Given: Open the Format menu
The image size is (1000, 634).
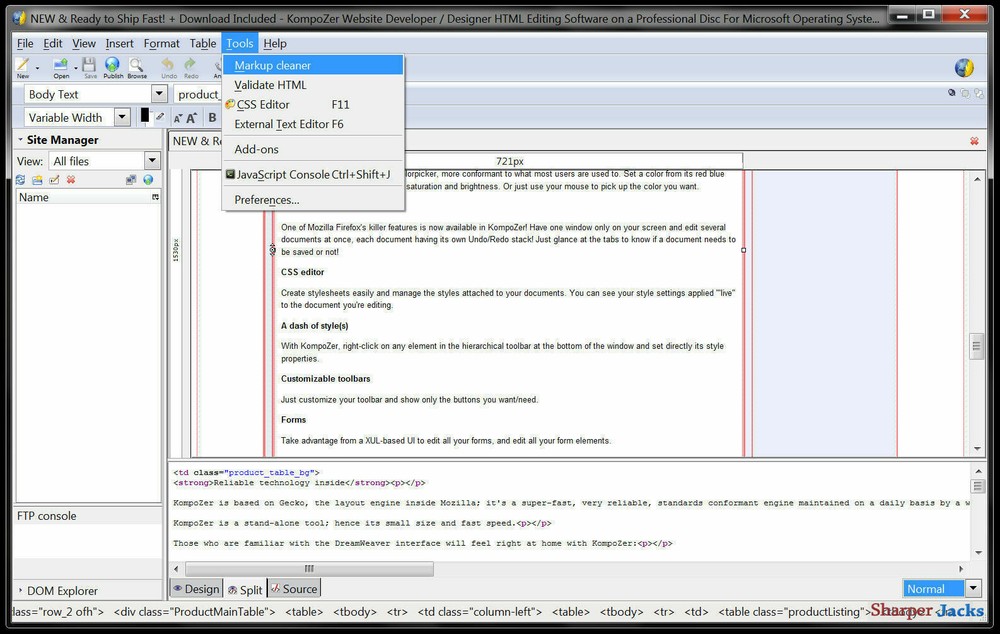Looking at the screenshot, I should tap(161, 43).
